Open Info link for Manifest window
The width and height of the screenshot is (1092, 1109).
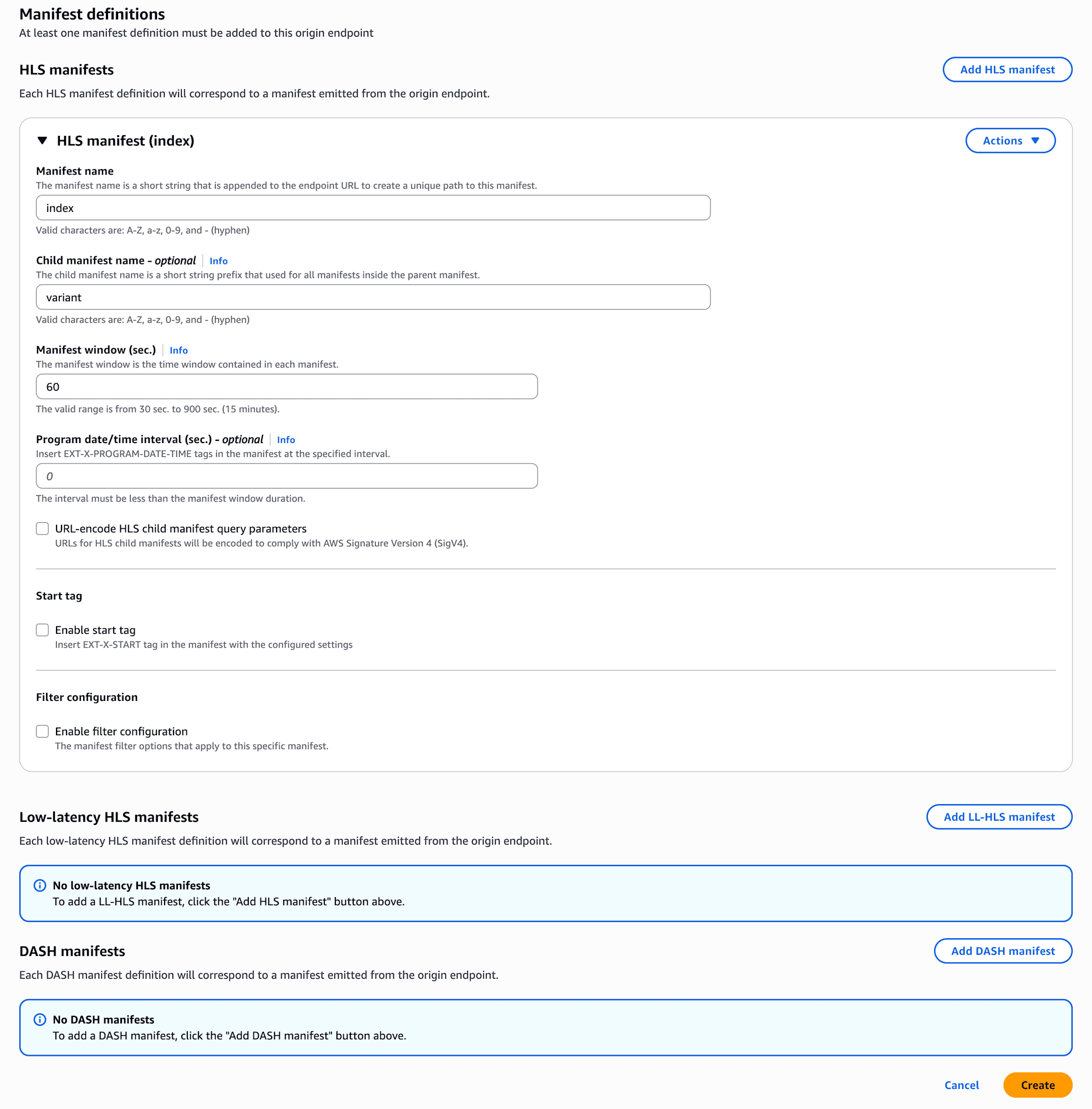(x=178, y=350)
